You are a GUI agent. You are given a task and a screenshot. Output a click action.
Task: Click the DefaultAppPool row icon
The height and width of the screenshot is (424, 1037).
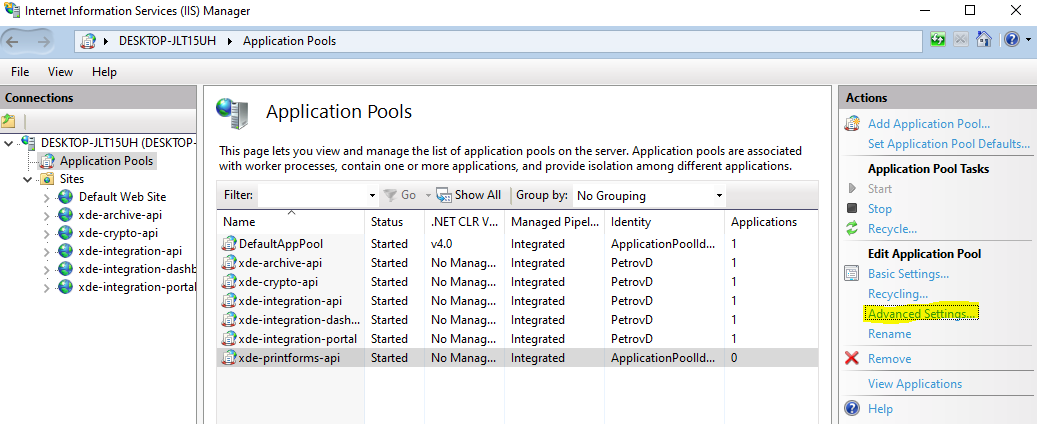(229, 243)
